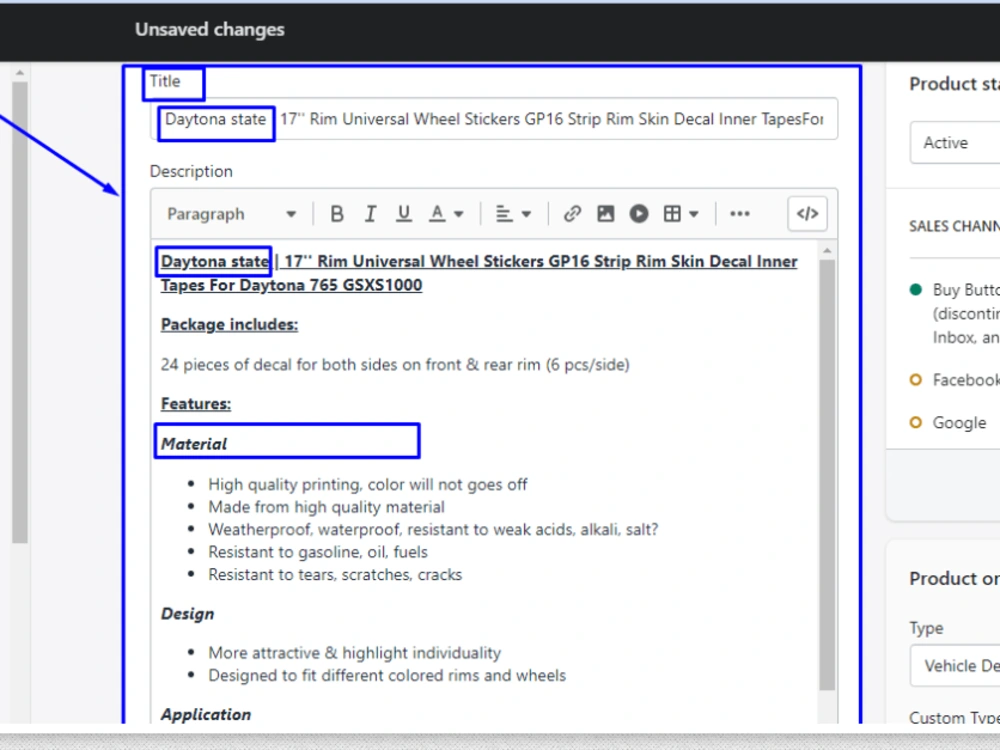Click the 'Features:' heading text

point(196,404)
